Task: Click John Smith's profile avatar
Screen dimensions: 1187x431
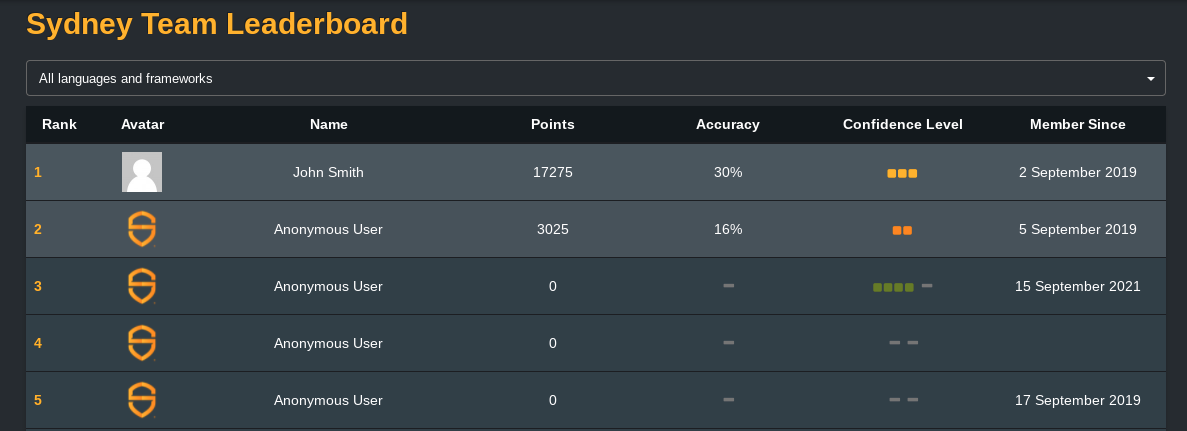Action: tap(142, 172)
